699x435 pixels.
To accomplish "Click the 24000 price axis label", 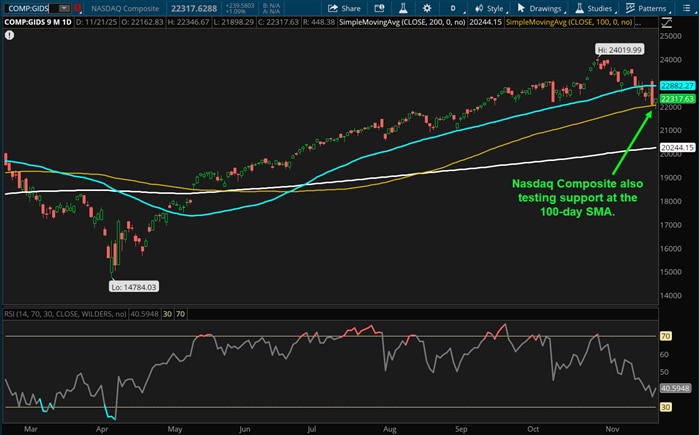I will (671, 59).
